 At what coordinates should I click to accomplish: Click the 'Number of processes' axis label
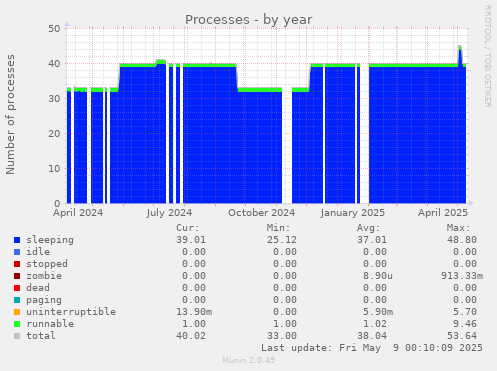pos(10,114)
